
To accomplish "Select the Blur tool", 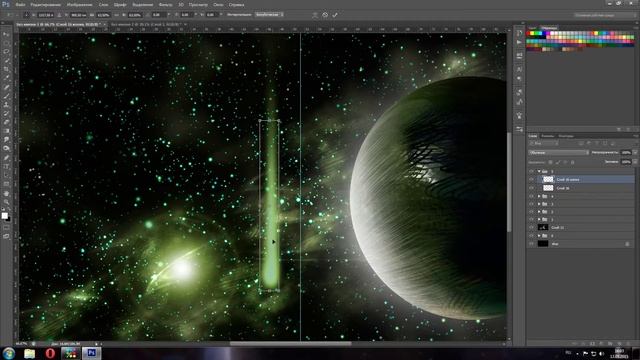I will (6, 140).
